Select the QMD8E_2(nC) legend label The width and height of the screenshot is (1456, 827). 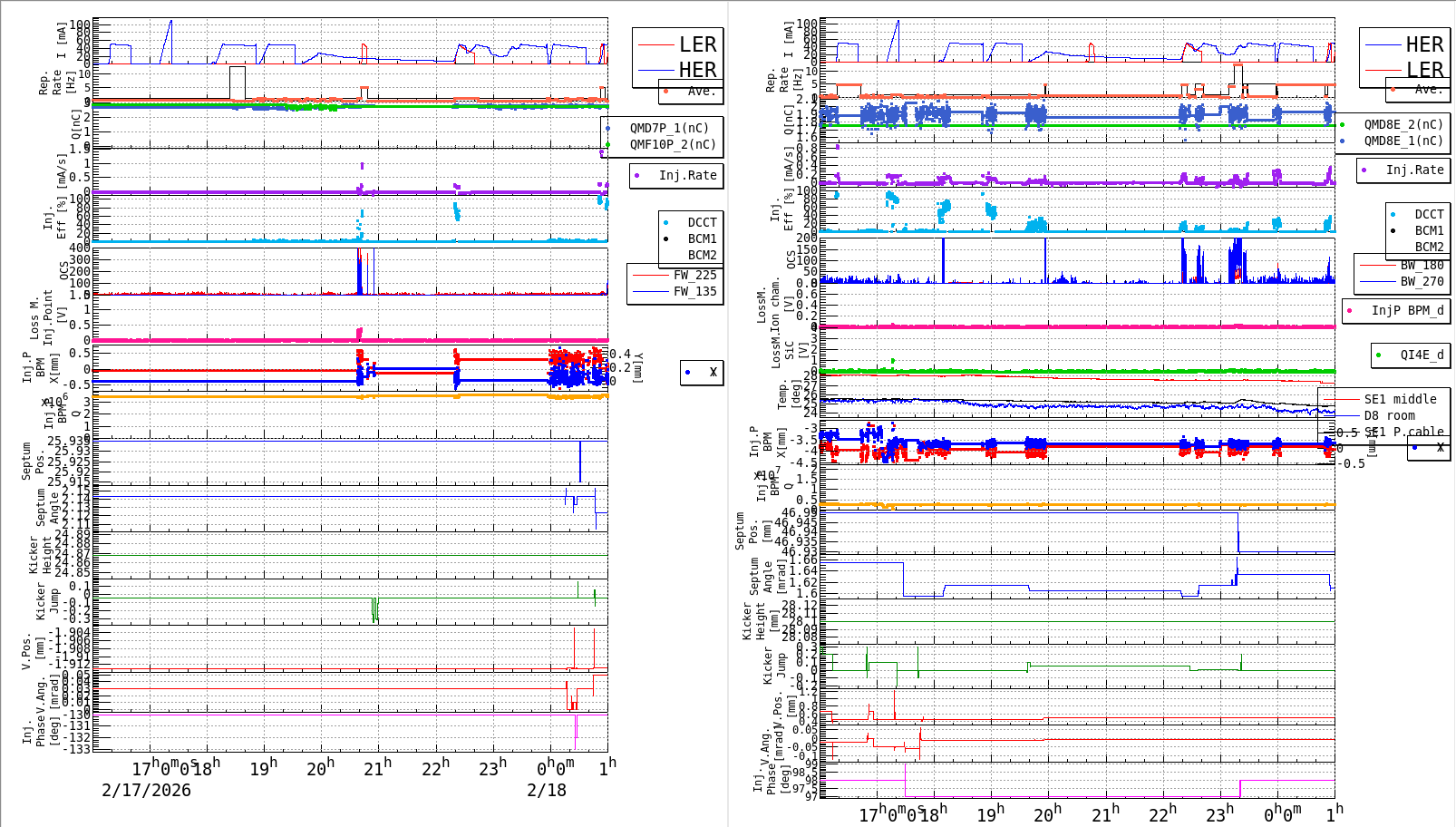coord(1403,124)
